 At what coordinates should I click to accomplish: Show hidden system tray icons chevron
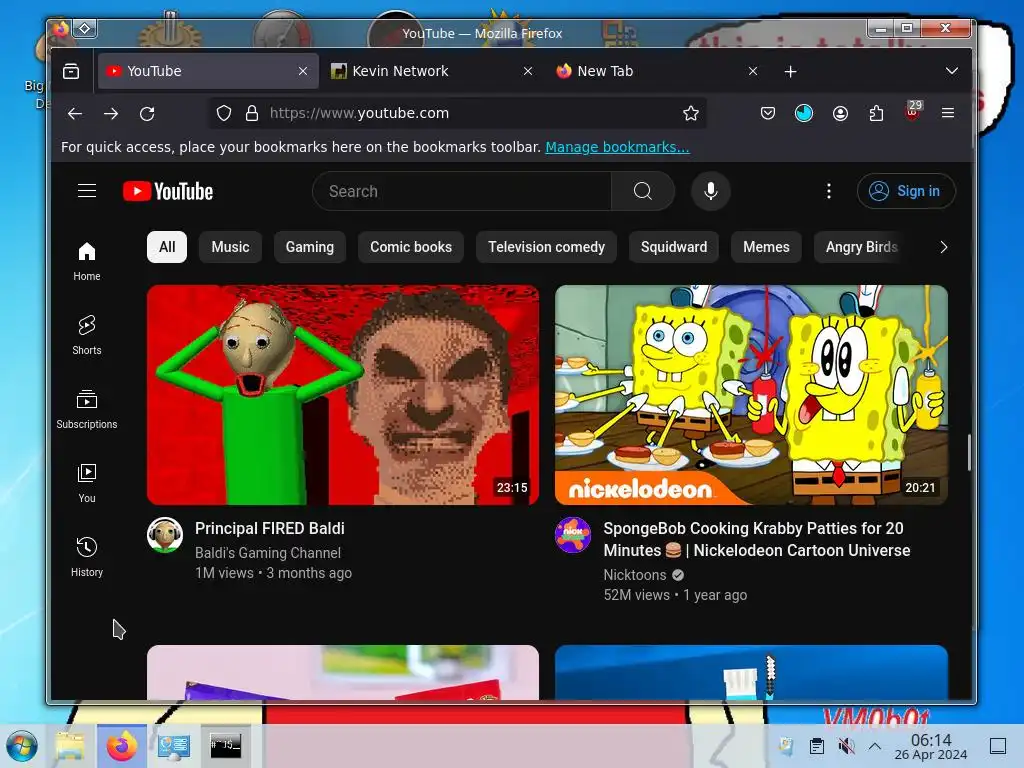[875, 746]
